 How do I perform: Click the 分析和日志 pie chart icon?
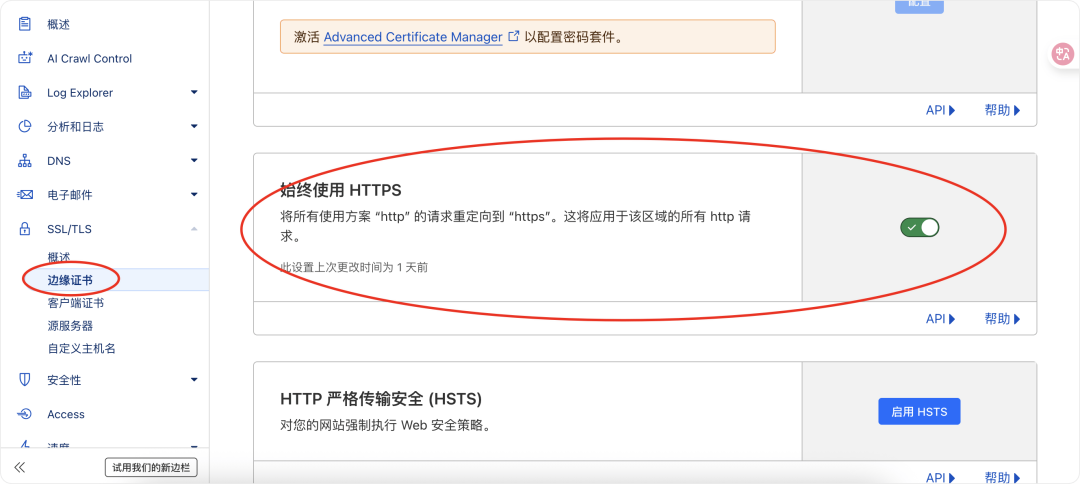coord(25,127)
